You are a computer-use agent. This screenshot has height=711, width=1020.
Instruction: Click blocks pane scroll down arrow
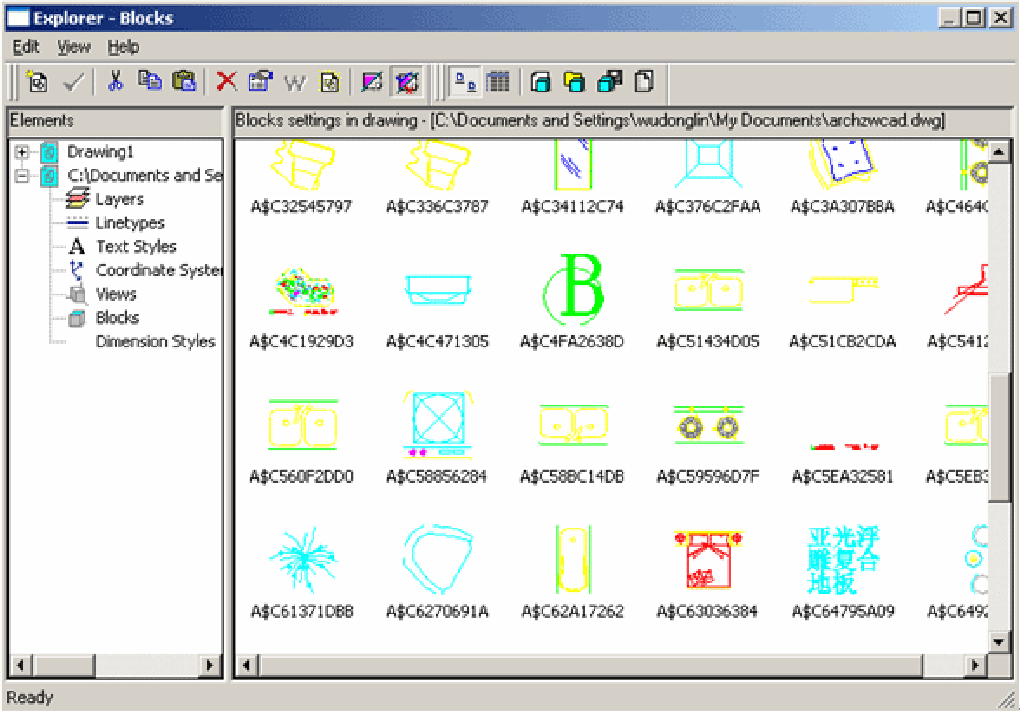click(x=999, y=642)
